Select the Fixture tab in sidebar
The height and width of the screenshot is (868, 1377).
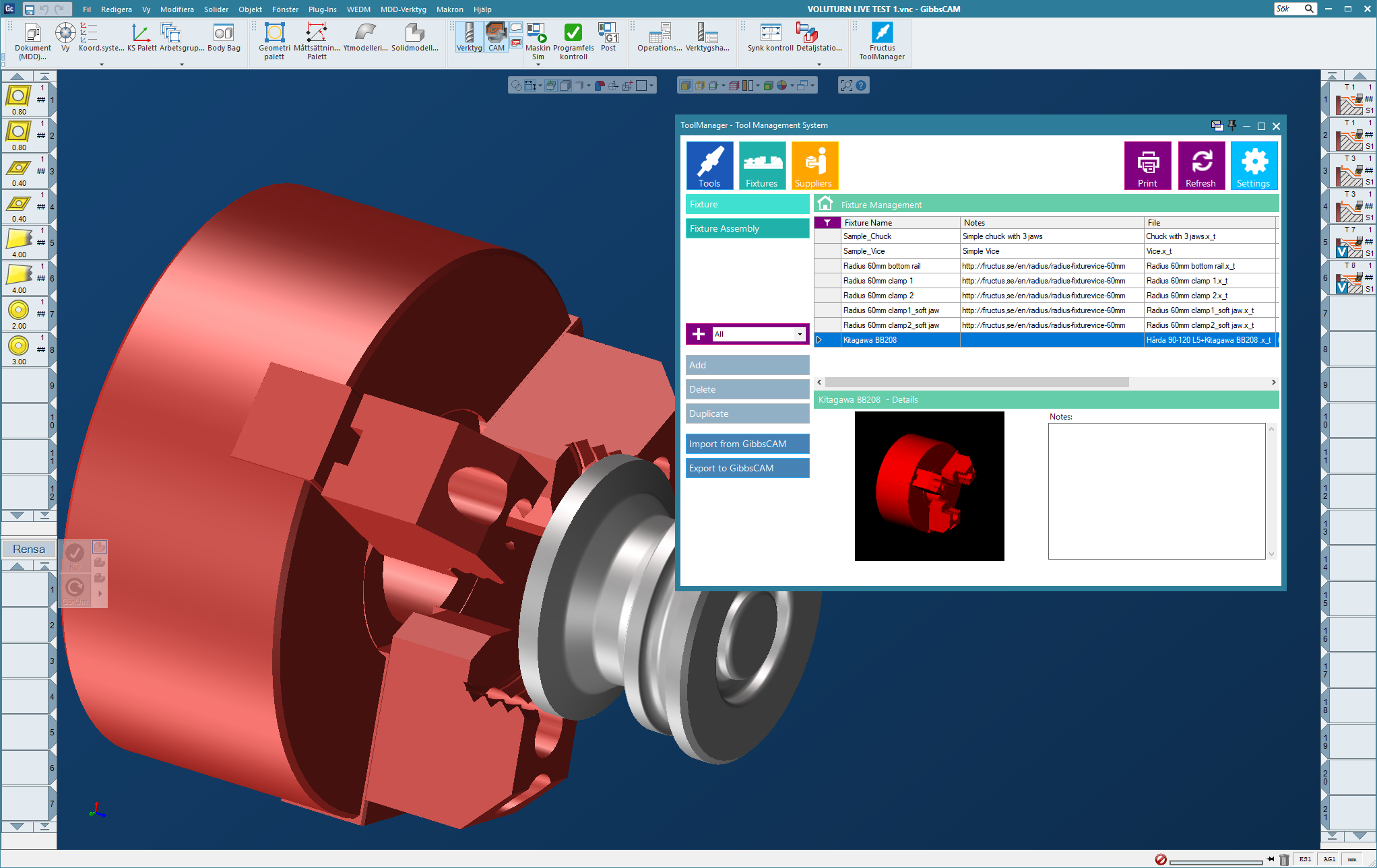748,204
